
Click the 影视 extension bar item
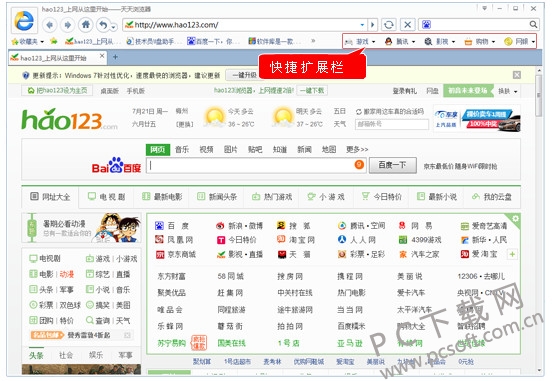441,42
